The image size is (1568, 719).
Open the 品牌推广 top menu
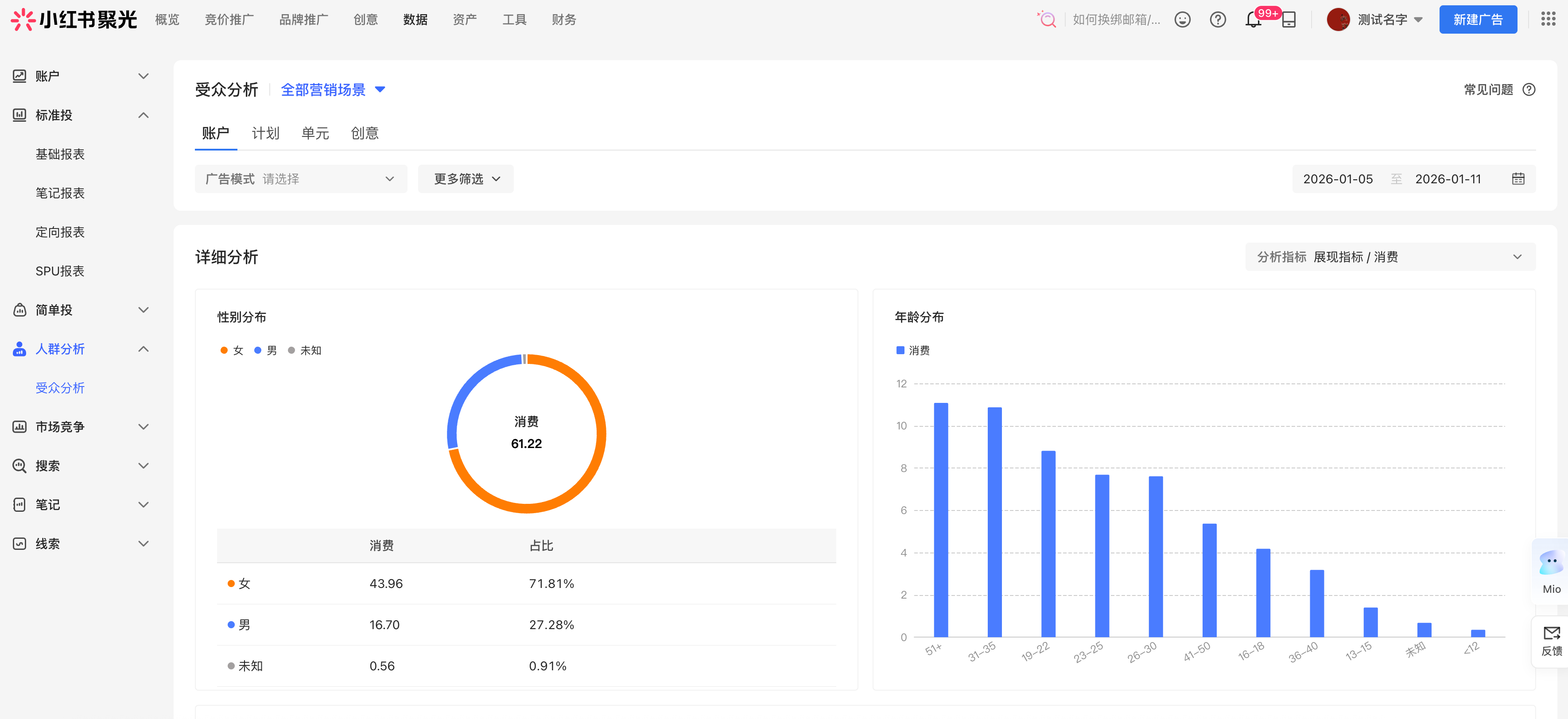coord(304,19)
